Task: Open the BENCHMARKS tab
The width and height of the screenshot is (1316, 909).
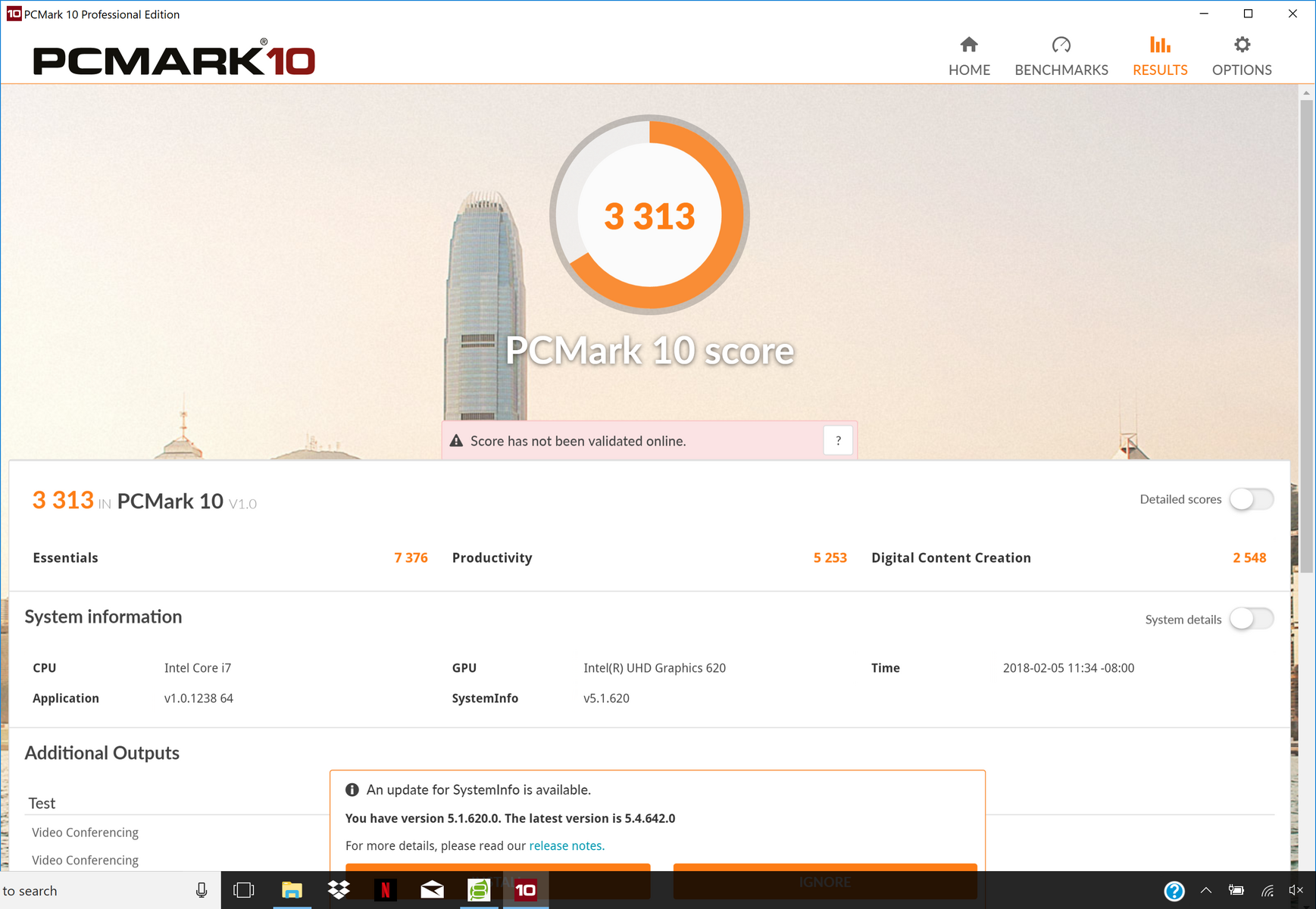Action: pos(1061,57)
